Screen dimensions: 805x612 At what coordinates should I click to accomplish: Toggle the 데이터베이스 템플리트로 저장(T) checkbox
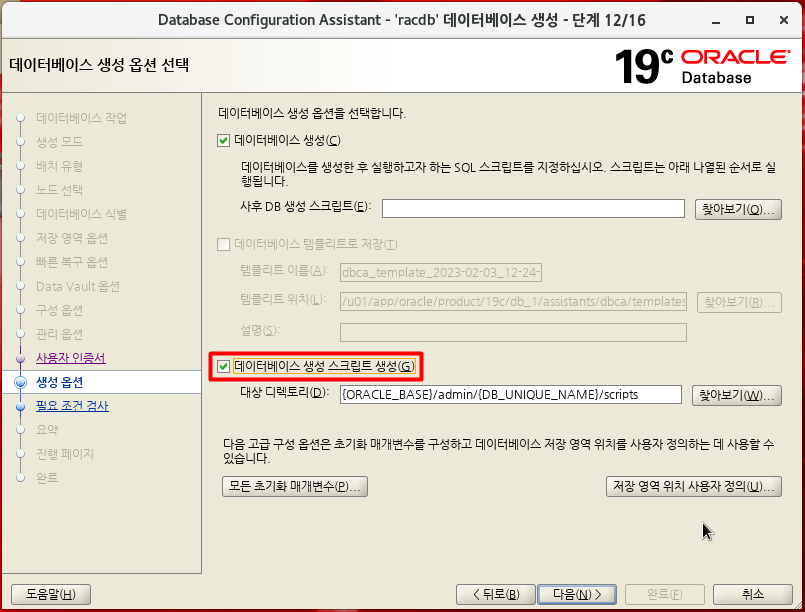(223, 244)
